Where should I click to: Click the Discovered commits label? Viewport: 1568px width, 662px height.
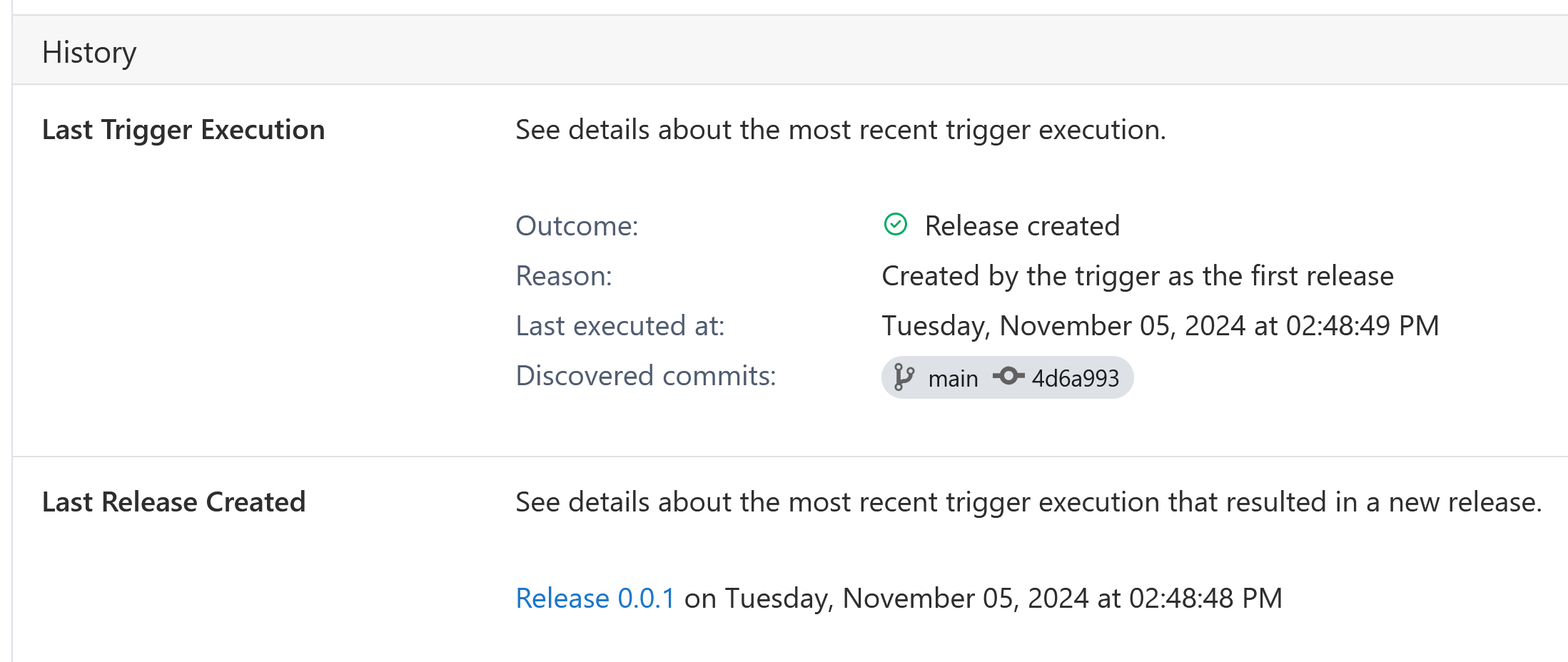coord(646,375)
